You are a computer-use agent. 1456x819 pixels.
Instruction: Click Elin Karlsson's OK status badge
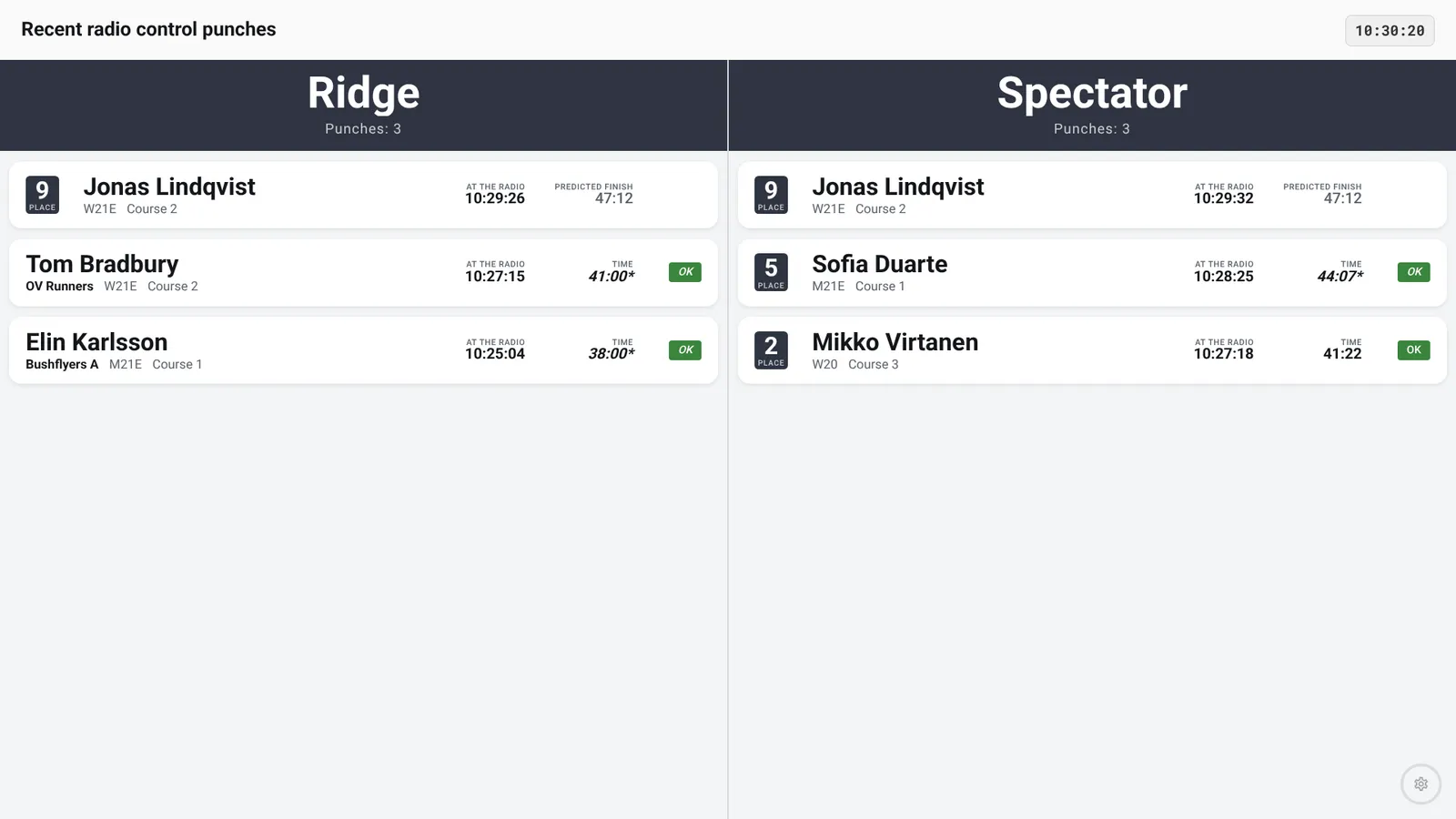pyautogui.click(x=685, y=349)
